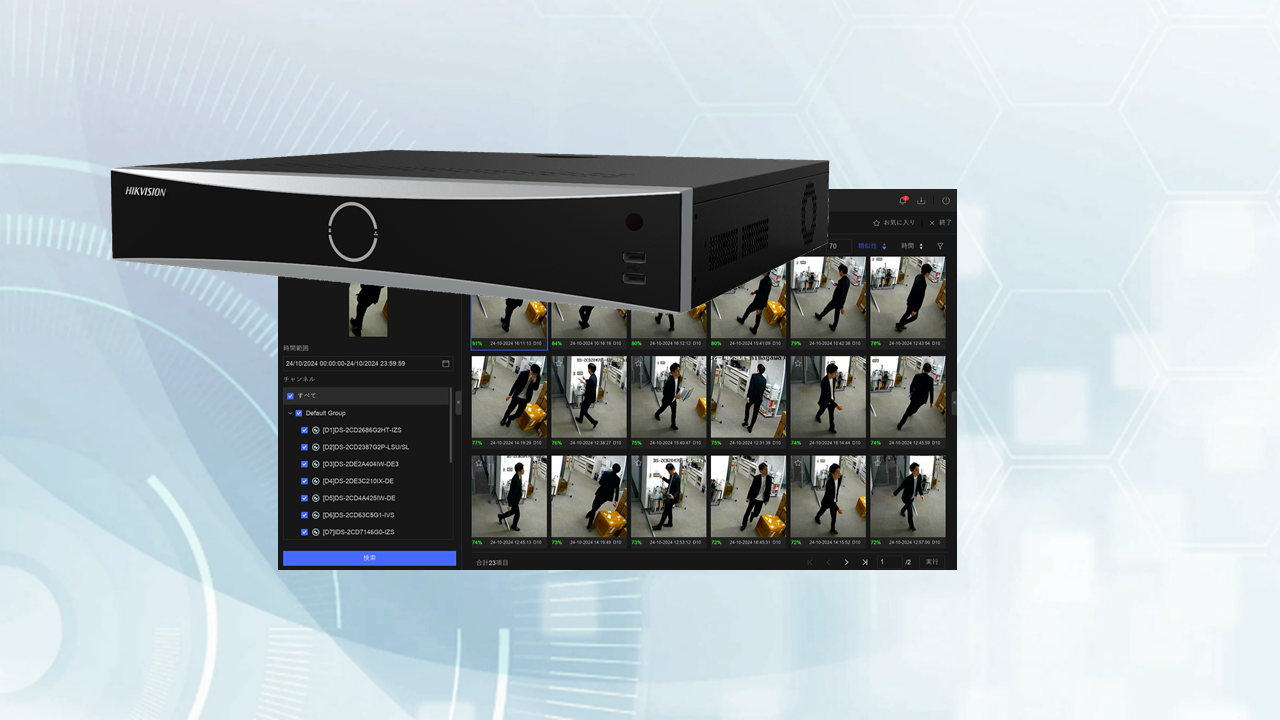The height and width of the screenshot is (720, 1280).
Task: Collapse left search panel with arrow handle
Action: tap(458, 400)
